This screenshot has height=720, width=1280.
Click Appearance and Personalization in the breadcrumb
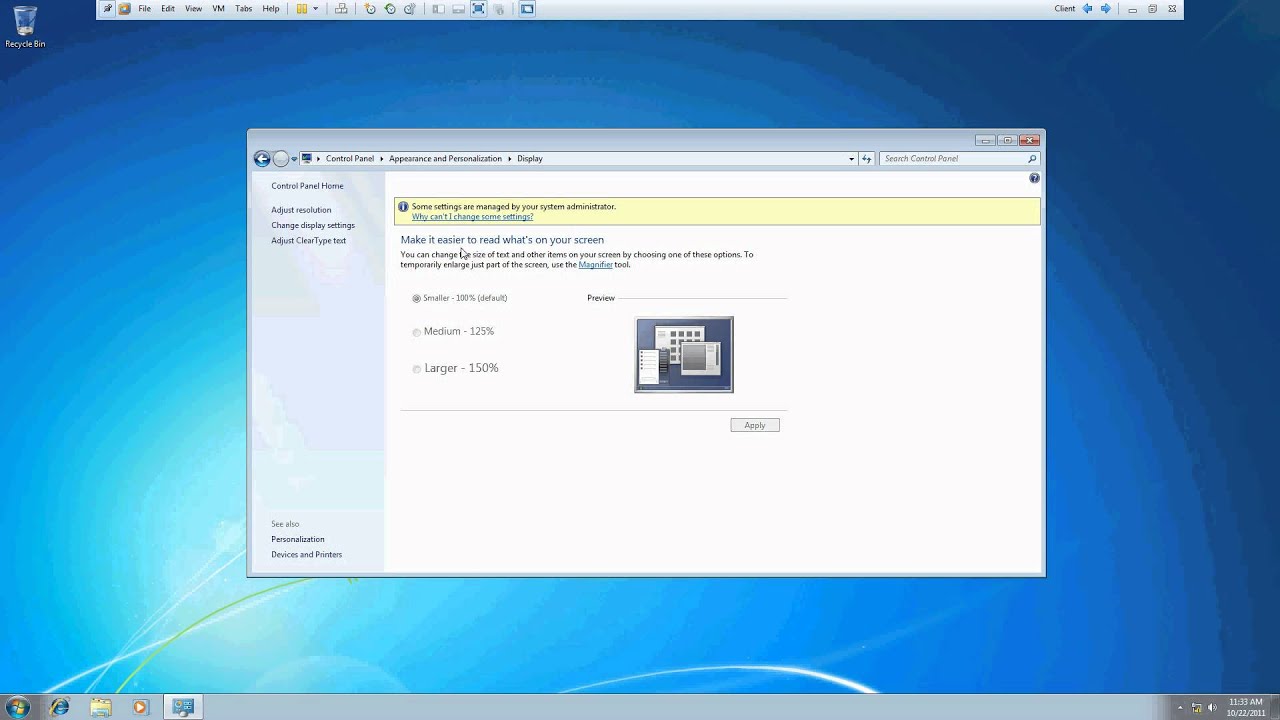click(x=445, y=158)
